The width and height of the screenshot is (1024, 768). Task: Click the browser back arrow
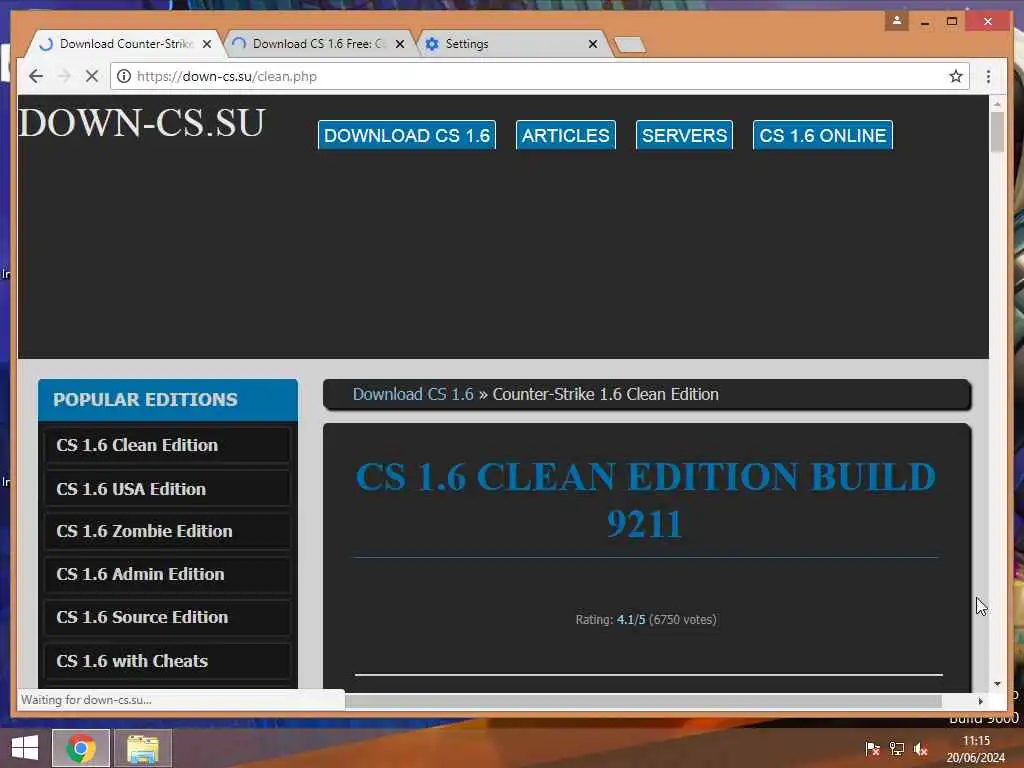(x=37, y=76)
